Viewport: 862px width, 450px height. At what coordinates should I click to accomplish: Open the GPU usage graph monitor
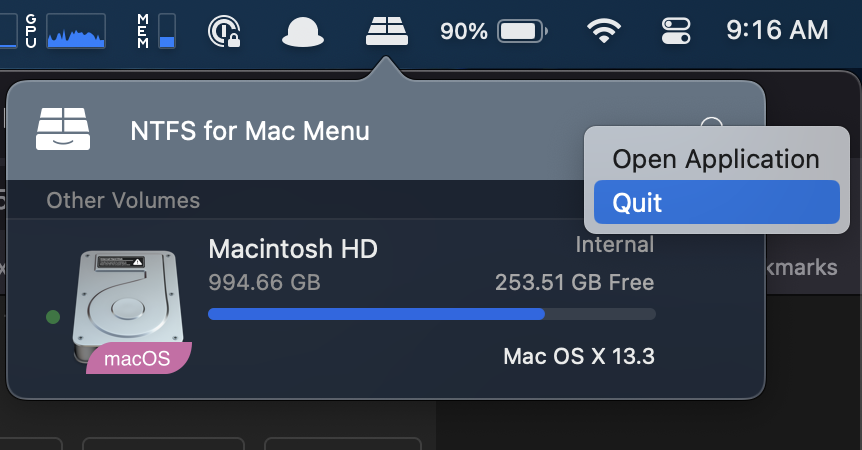click(x=75, y=32)
